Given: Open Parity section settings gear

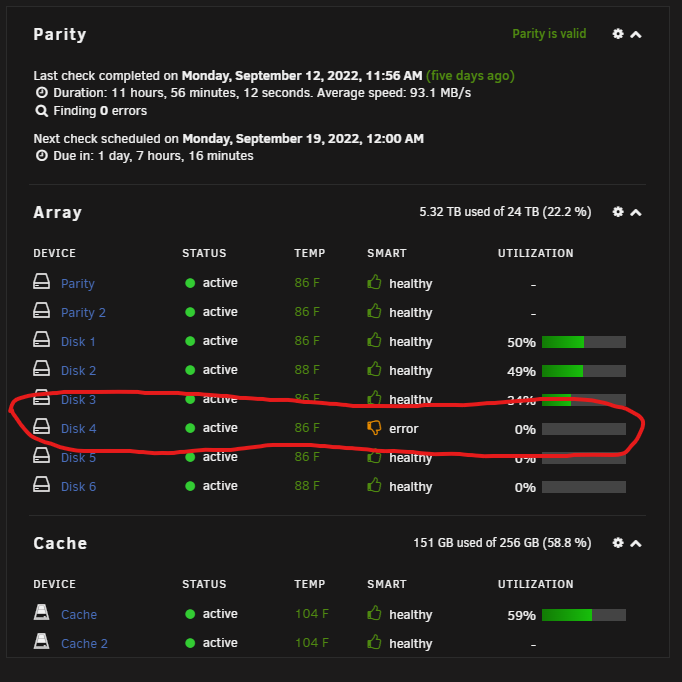Looking at the screenshot, I should (618, 34).
